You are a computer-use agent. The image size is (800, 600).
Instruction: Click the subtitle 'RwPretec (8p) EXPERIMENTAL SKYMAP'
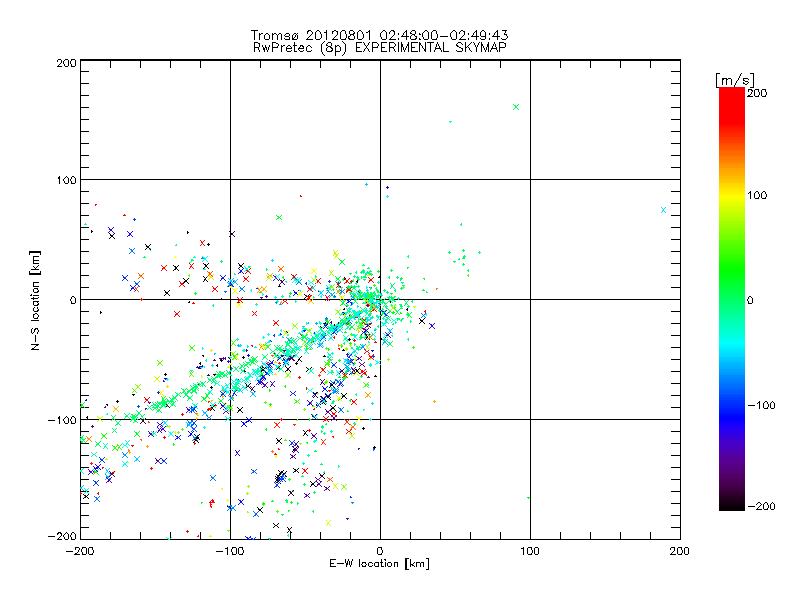click(x=379, y=47)
